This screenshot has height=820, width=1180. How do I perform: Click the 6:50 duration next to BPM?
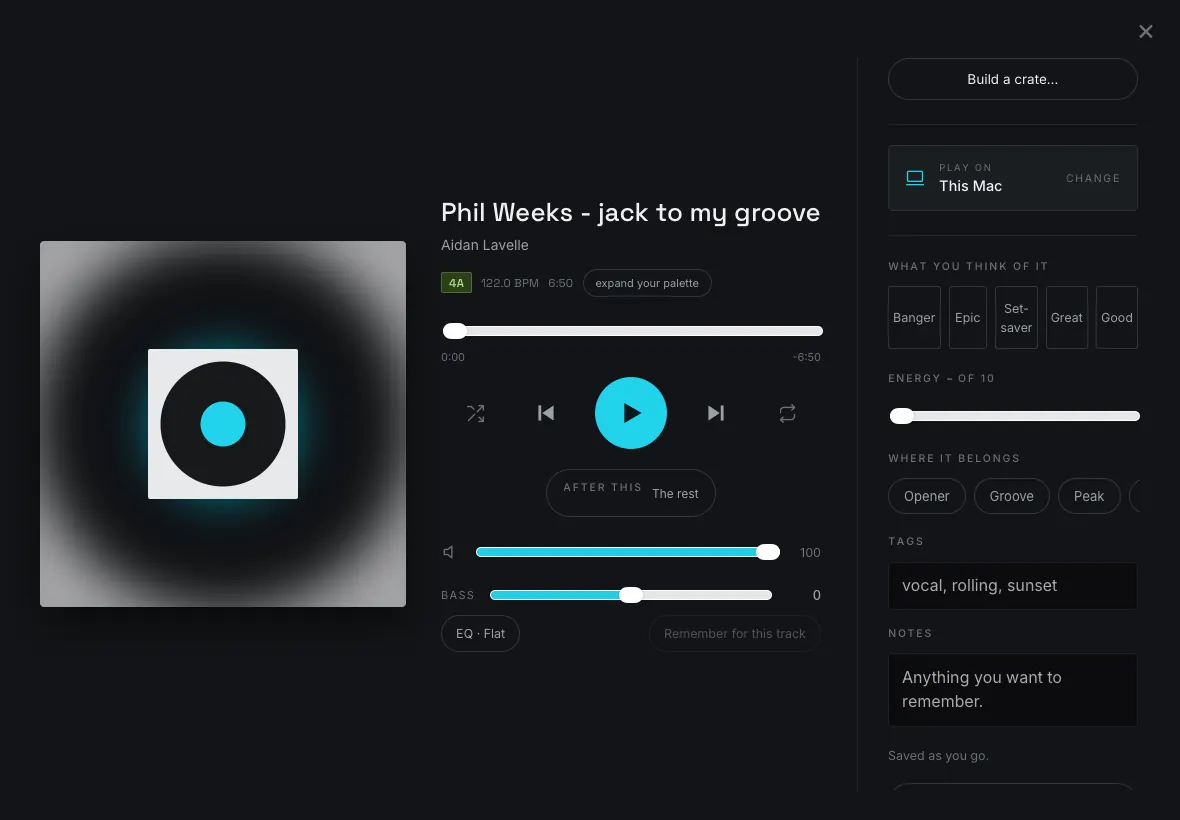click(561, 283)
